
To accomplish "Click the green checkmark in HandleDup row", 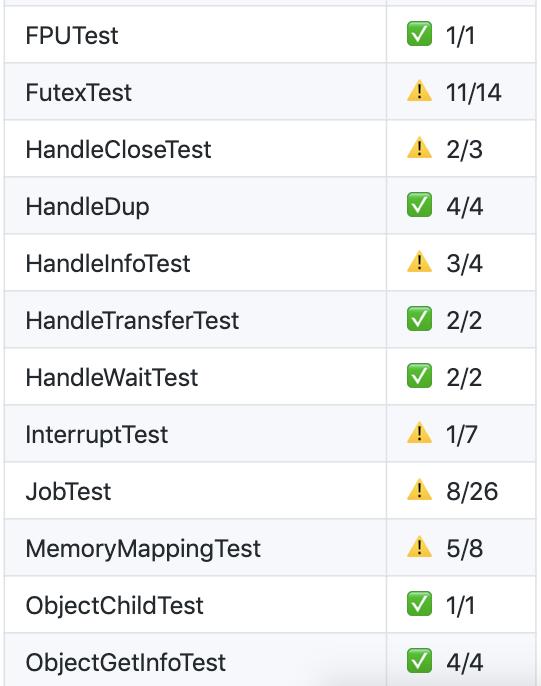I will 419,205.
